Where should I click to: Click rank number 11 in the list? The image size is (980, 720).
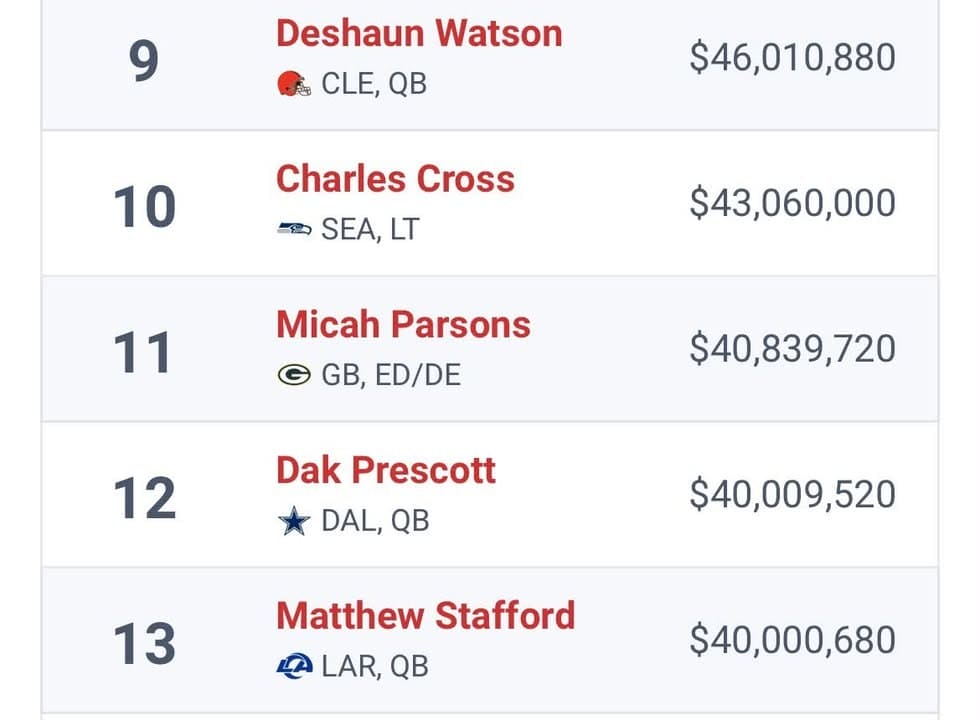(x=143, y=352)
